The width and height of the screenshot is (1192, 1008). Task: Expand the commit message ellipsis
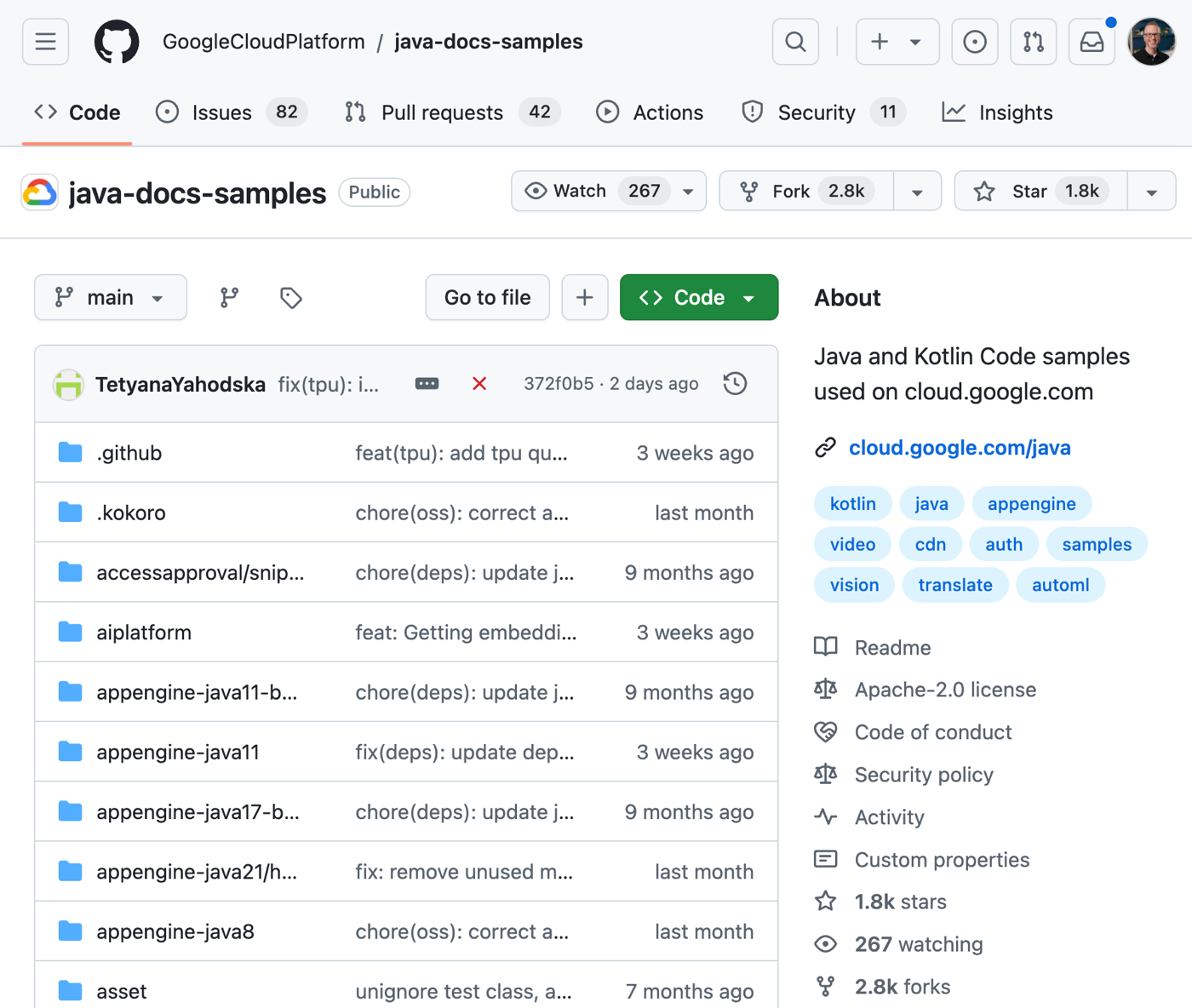pyautogui.click(x=427, y=384)
